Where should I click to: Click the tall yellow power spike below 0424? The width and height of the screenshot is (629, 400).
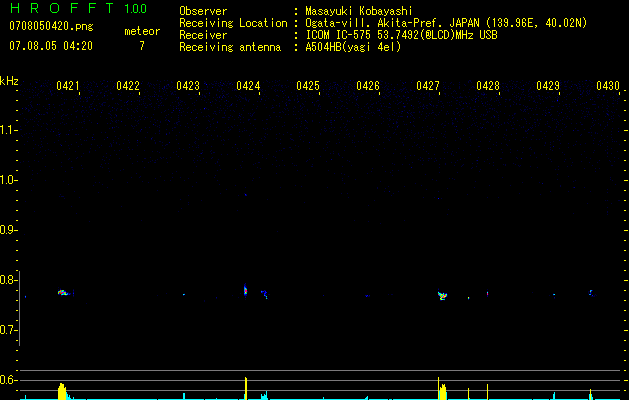coord(246,388)
